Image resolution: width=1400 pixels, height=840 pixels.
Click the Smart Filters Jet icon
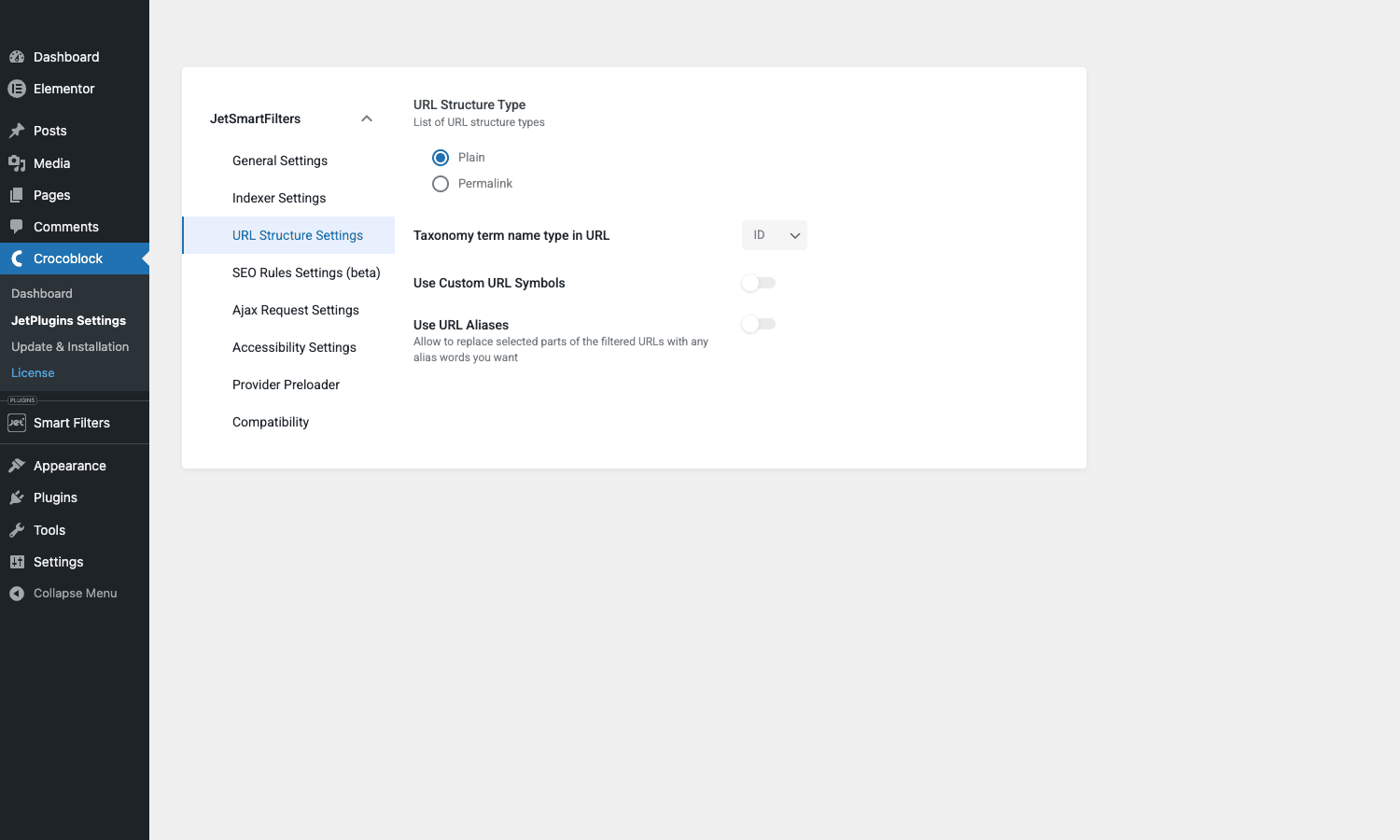point(17,423)
